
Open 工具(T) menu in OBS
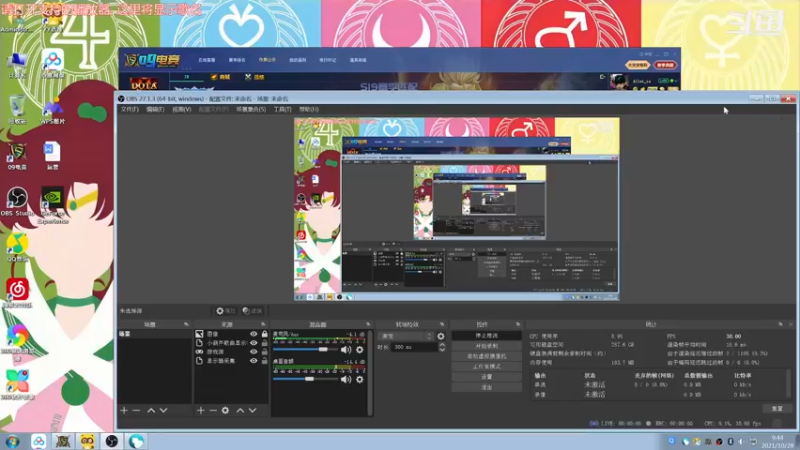coord(283,110)
